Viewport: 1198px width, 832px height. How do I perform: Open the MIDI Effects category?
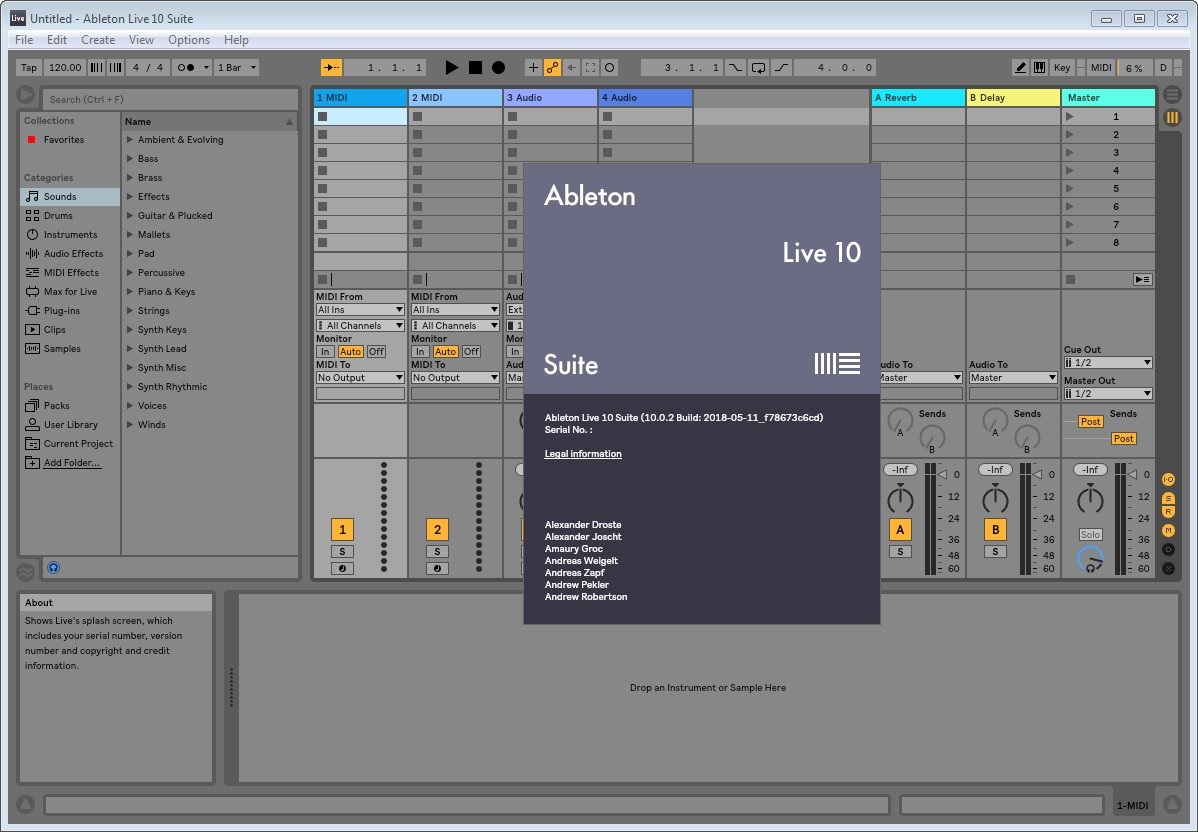tap(70, 273)
